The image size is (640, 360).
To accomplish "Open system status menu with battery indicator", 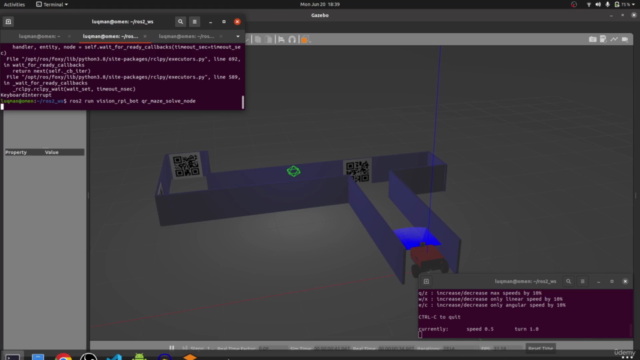I will pyautogui.click(x=625, y=4).
